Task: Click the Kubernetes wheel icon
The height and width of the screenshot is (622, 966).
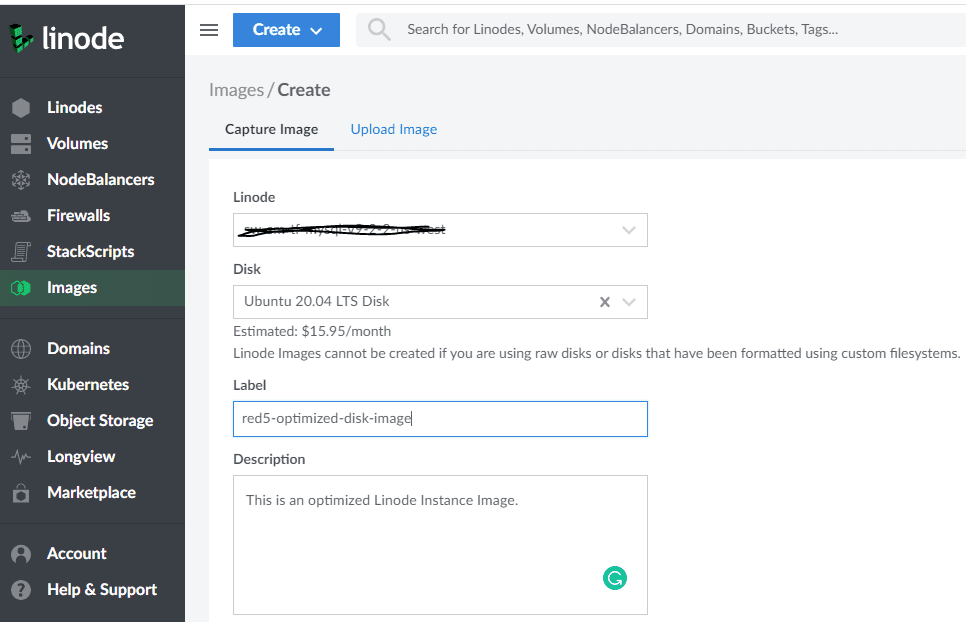Action: (x=21, y=385)
